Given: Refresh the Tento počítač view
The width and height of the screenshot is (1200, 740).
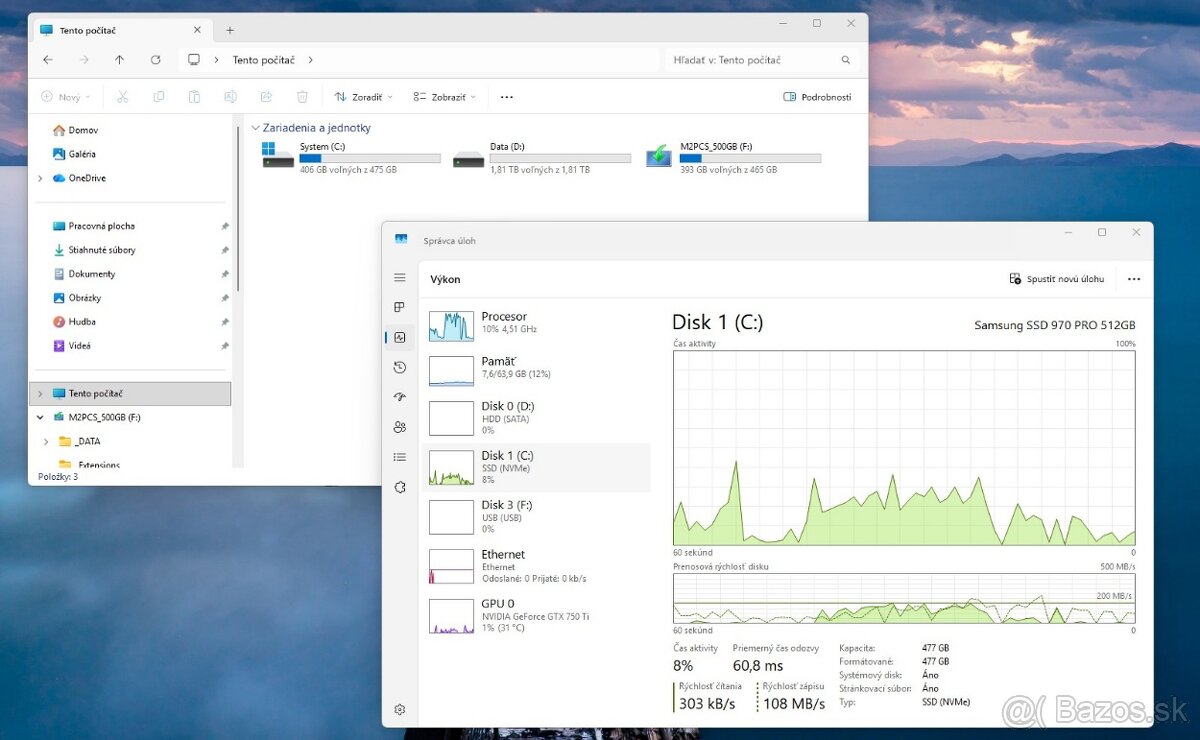Looking at the screenshot, I should (x=155, y=60).
